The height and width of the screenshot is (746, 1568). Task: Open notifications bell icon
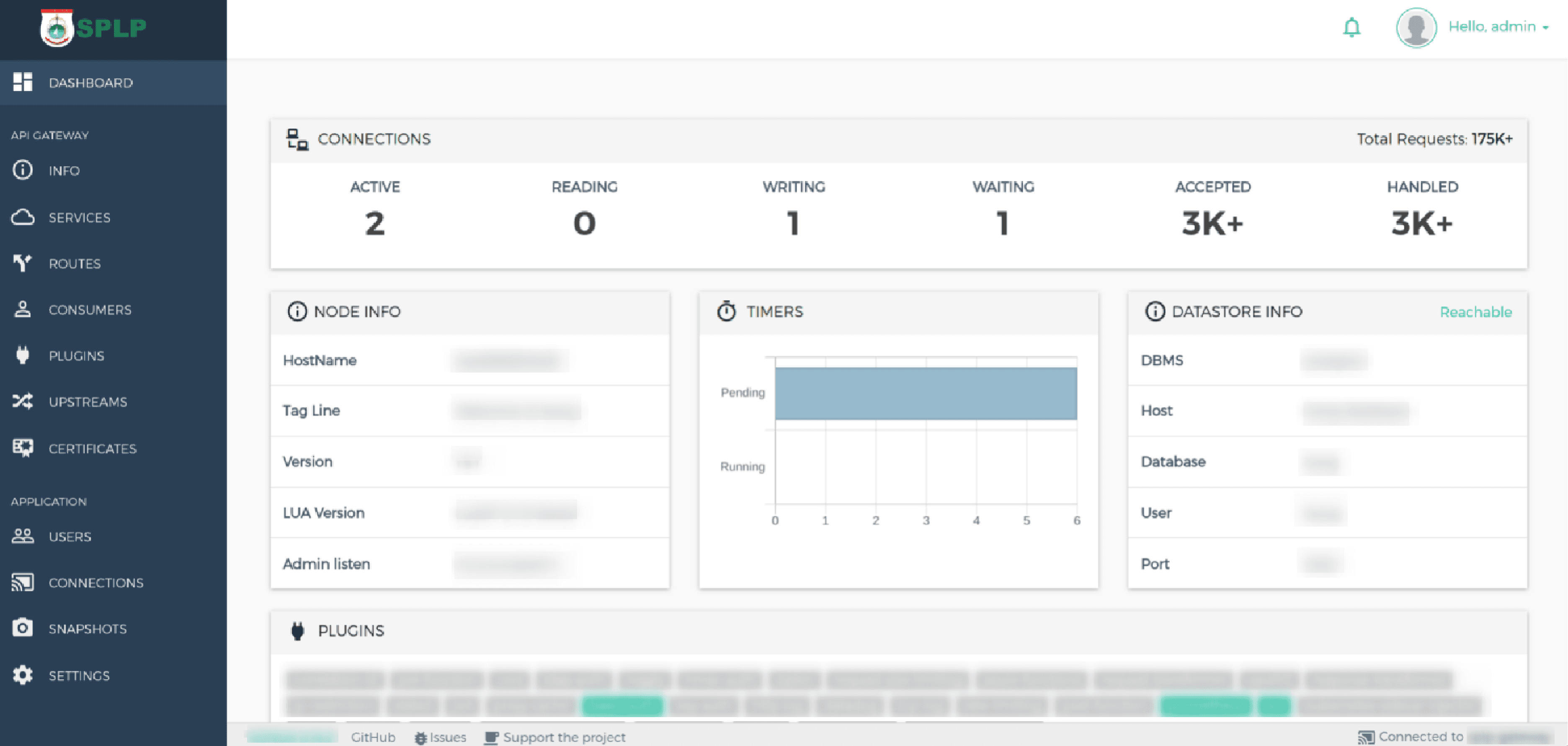[1352, 27]
